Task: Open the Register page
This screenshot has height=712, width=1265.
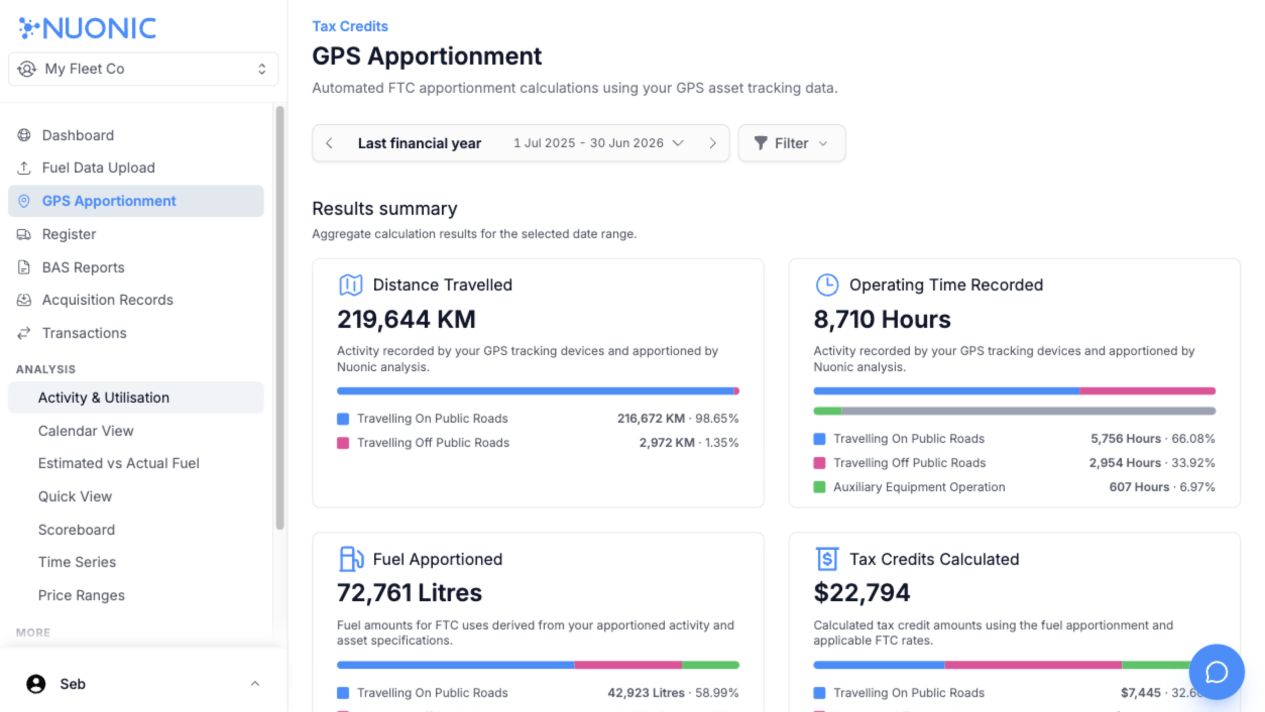Action: coord(136,234)
